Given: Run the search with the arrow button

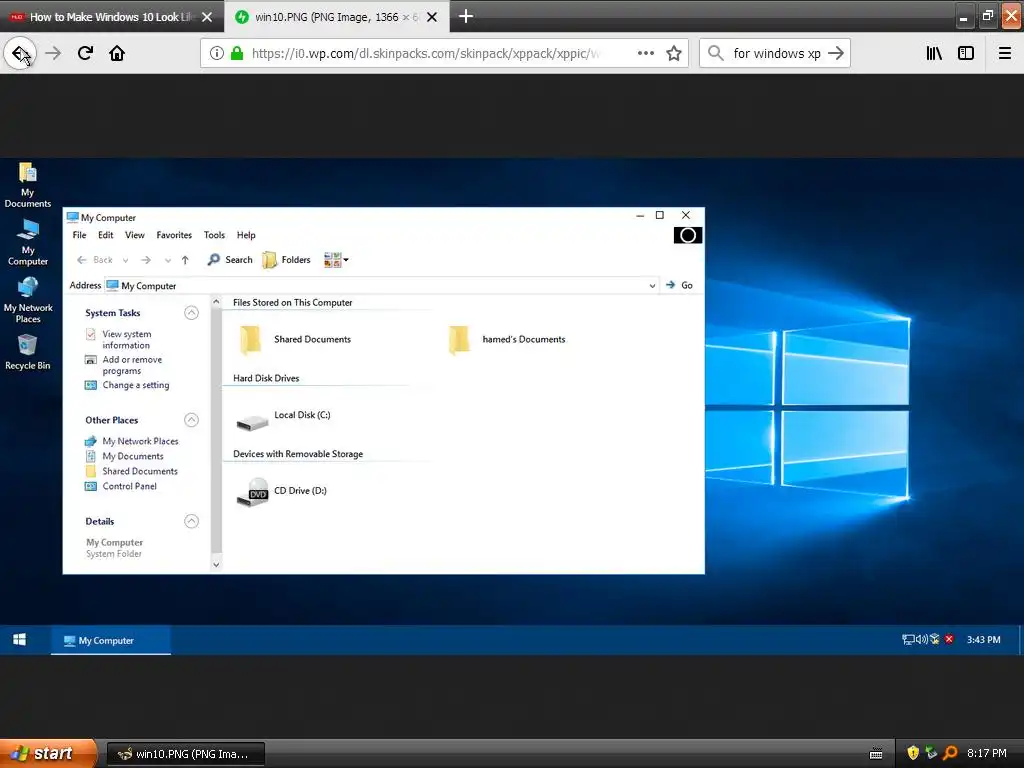Looking at the screenshot, I should coord(835,53).
